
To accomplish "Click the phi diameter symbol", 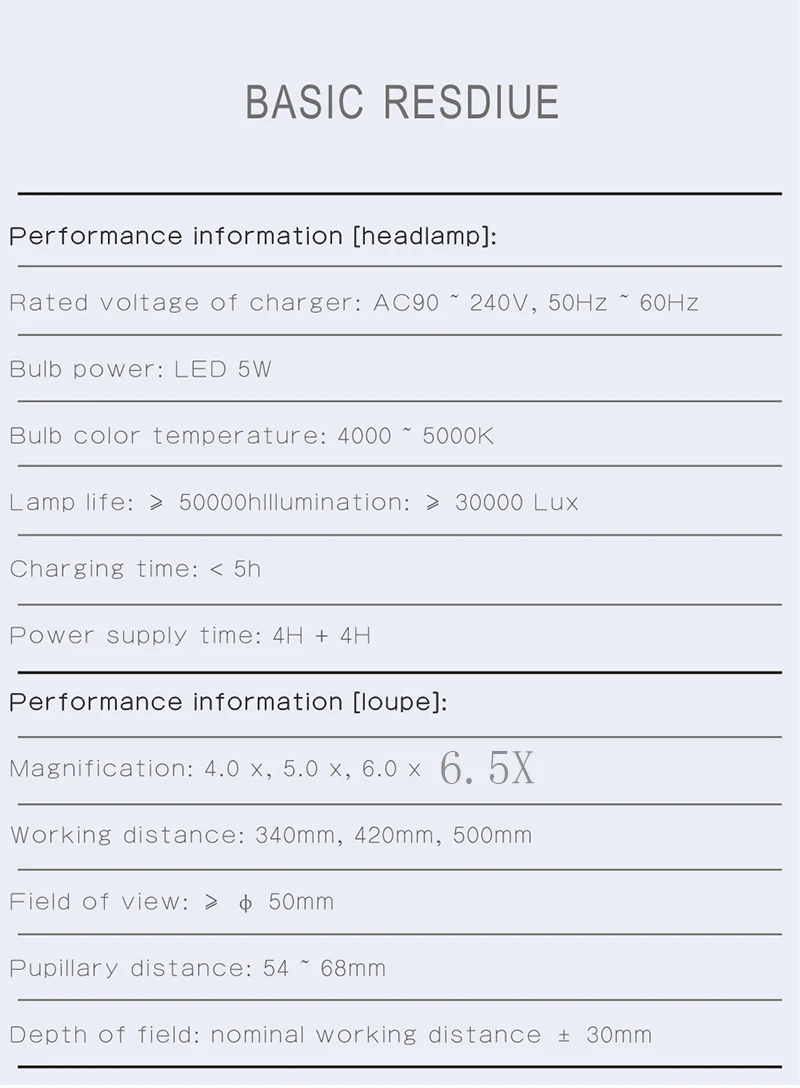I will (x=245, y=903).
